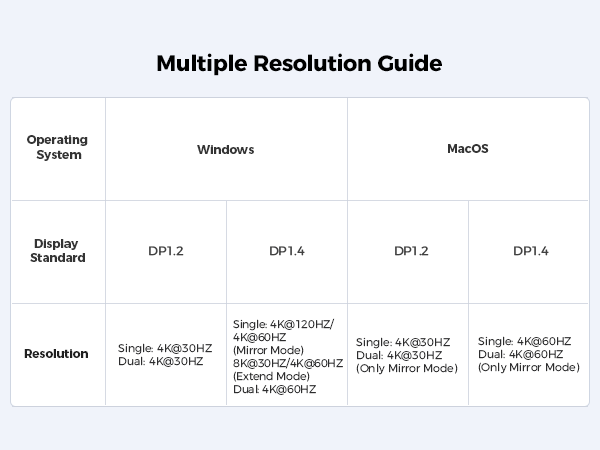600x450 pixels.
Task: Select the Display Standard row label
Action: click(x=57, y=251)
